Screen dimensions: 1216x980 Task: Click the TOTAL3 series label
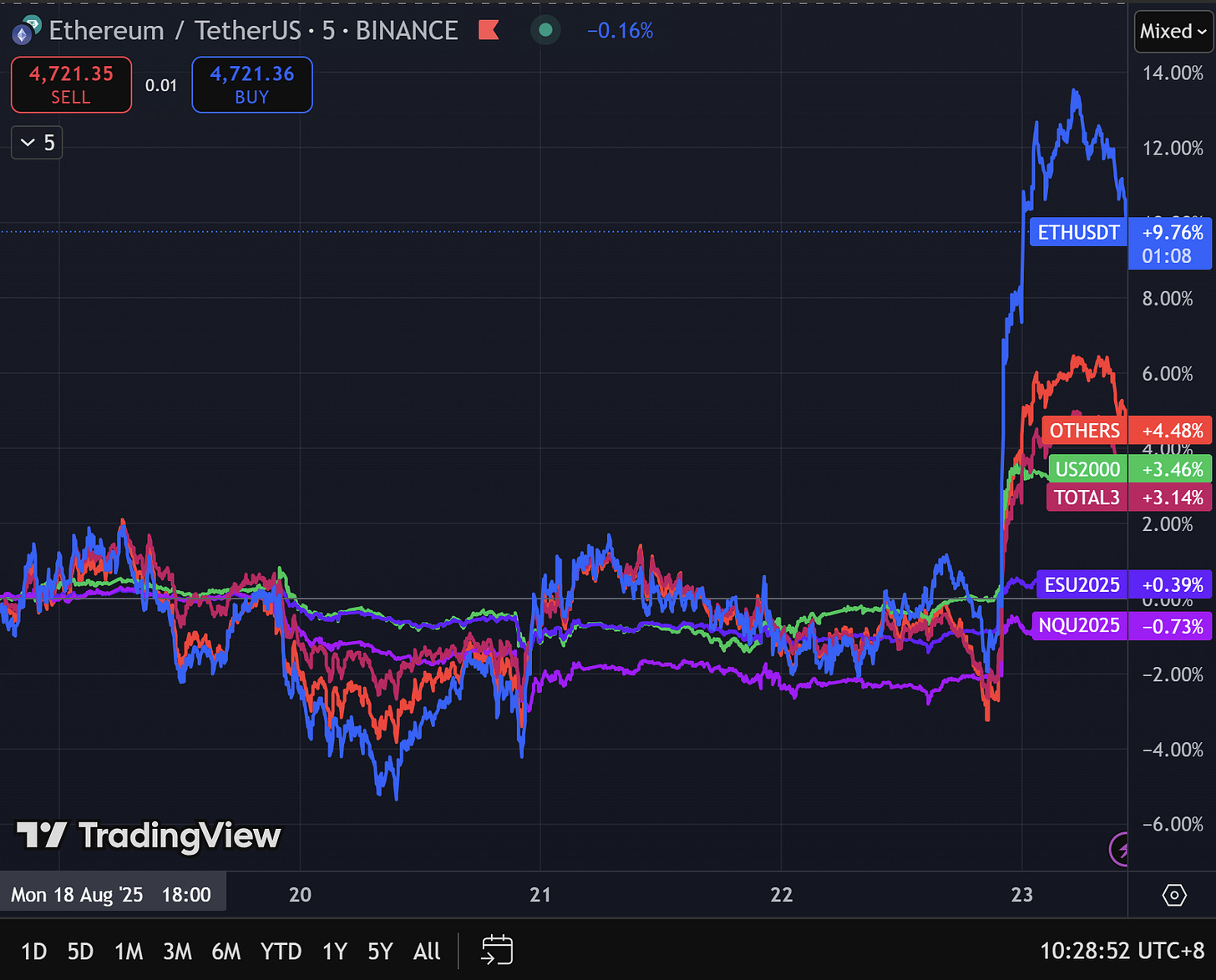[x=1087, y=498]
